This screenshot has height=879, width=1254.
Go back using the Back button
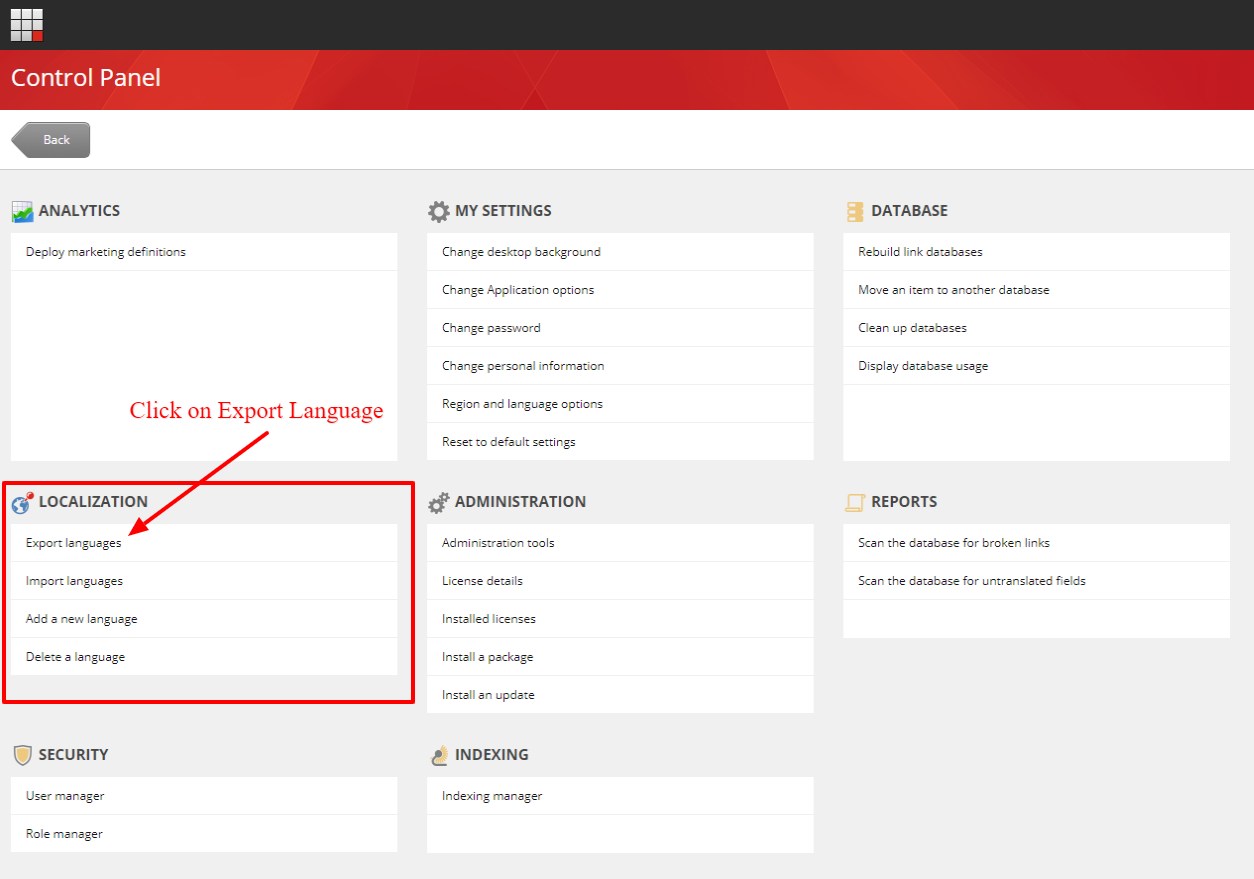(x=52, y=140)
